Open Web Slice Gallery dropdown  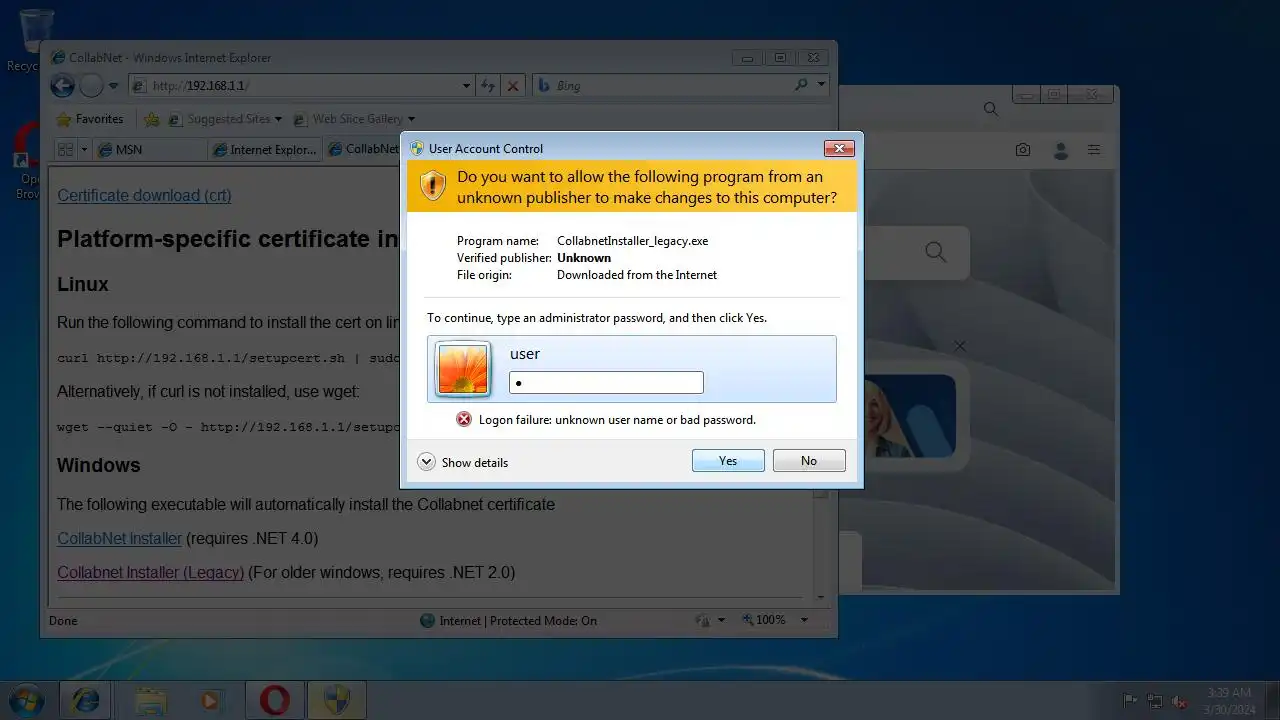coord(354,119)
